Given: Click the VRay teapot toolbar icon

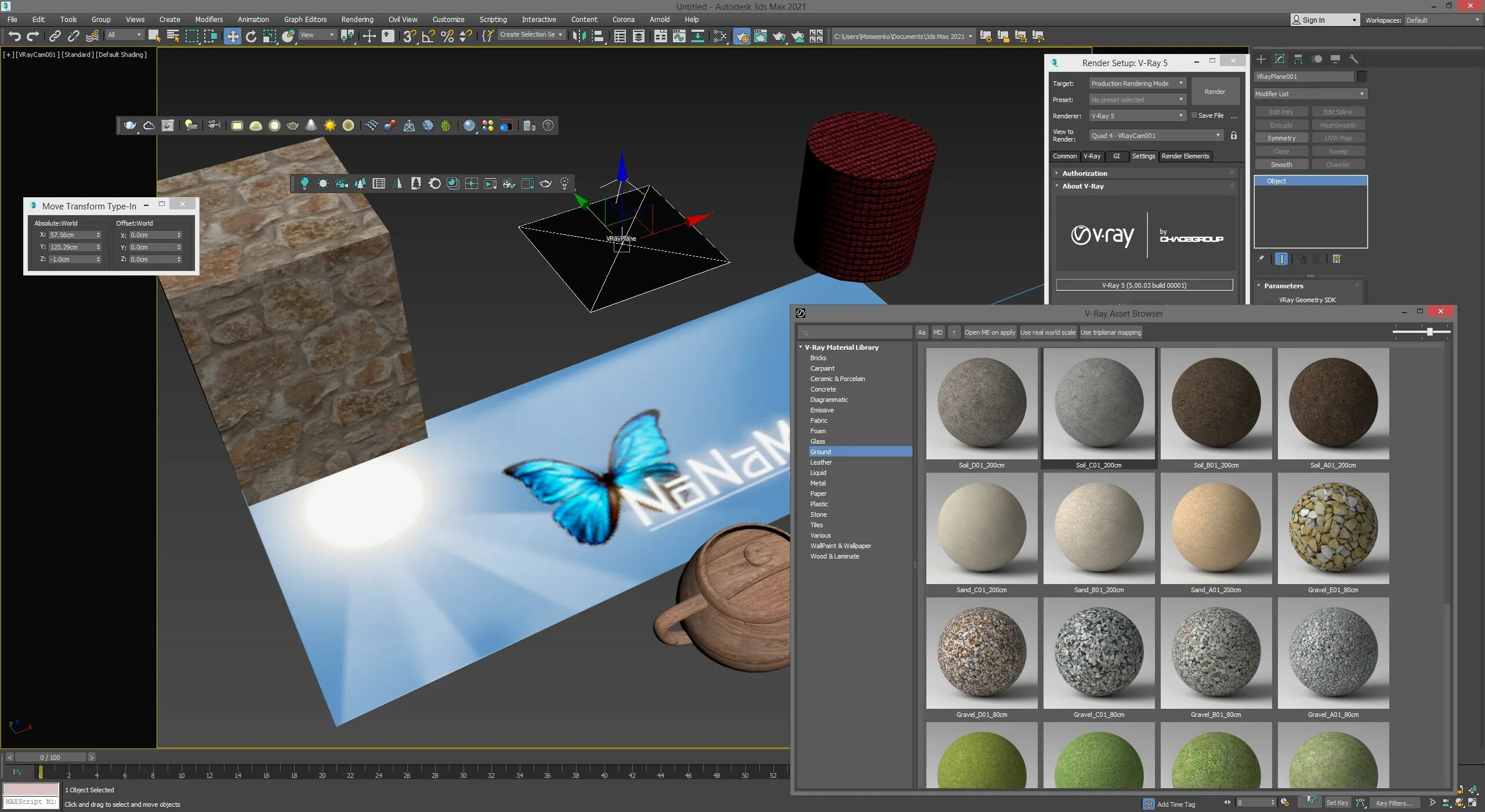Looking at the screenshot, I should [x=131, y=125].
